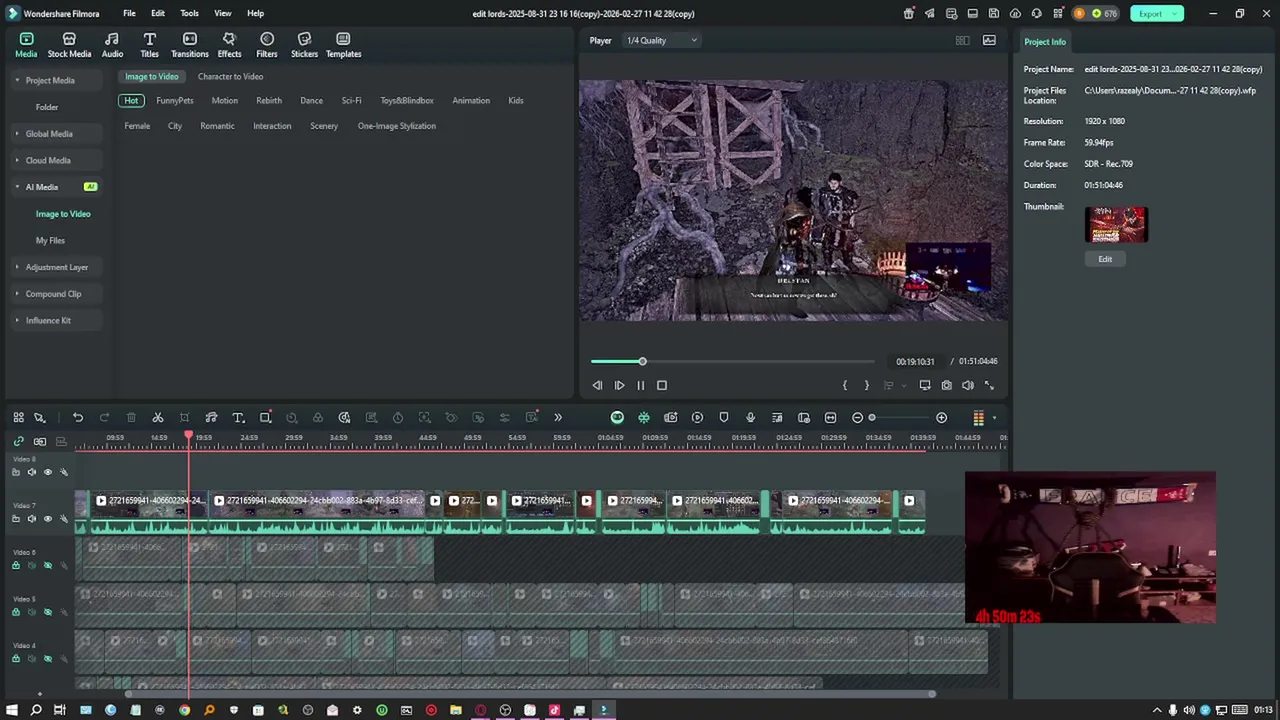Click the player progress bar handle
1280x720 pixels.
pos(642,362)
